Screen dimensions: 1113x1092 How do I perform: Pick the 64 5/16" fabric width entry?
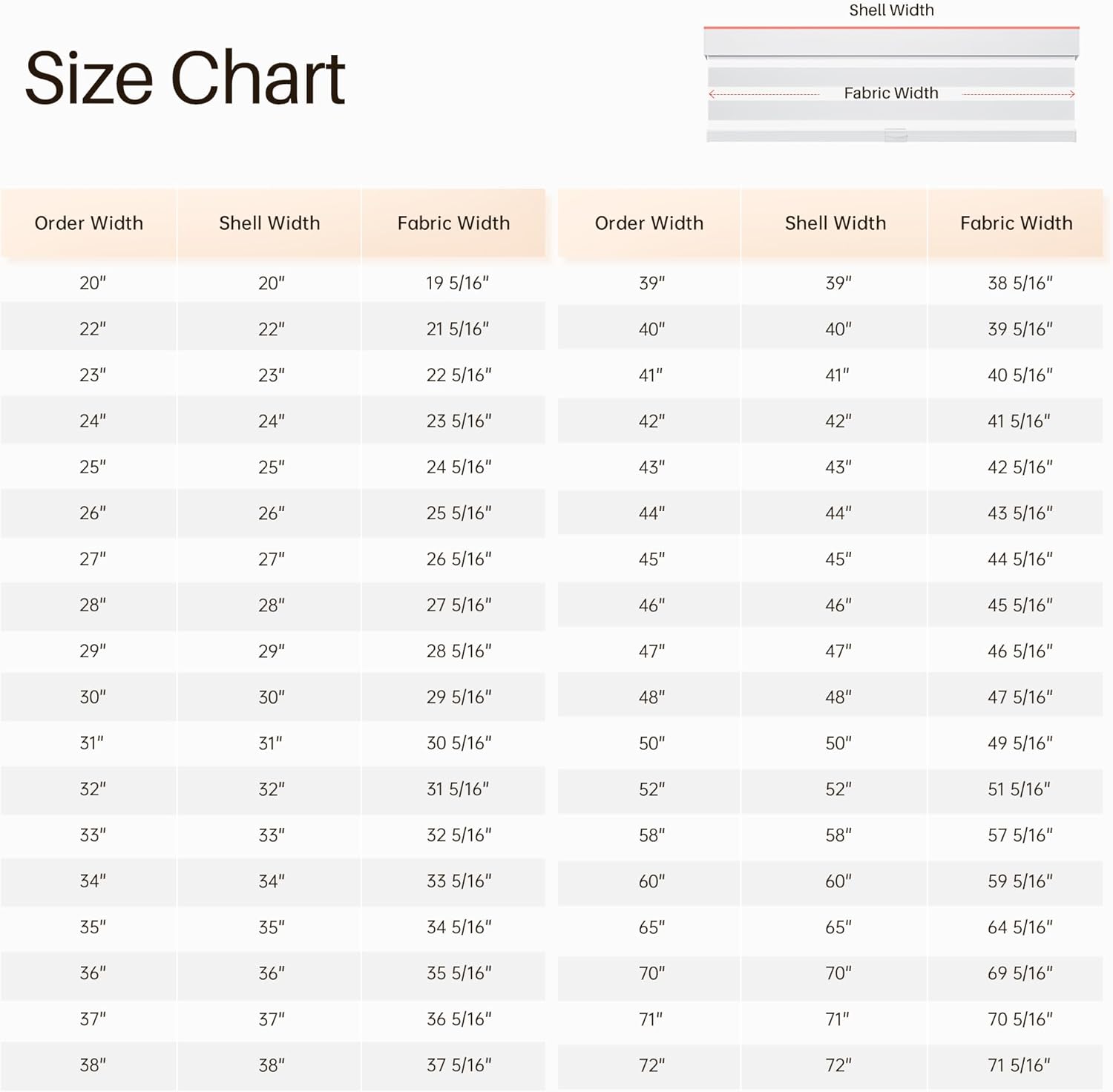point(1020,927)
